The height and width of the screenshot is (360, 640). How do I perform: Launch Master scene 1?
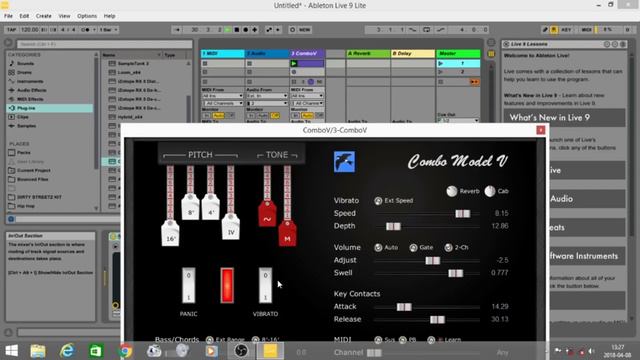click(x=440, y=64)
